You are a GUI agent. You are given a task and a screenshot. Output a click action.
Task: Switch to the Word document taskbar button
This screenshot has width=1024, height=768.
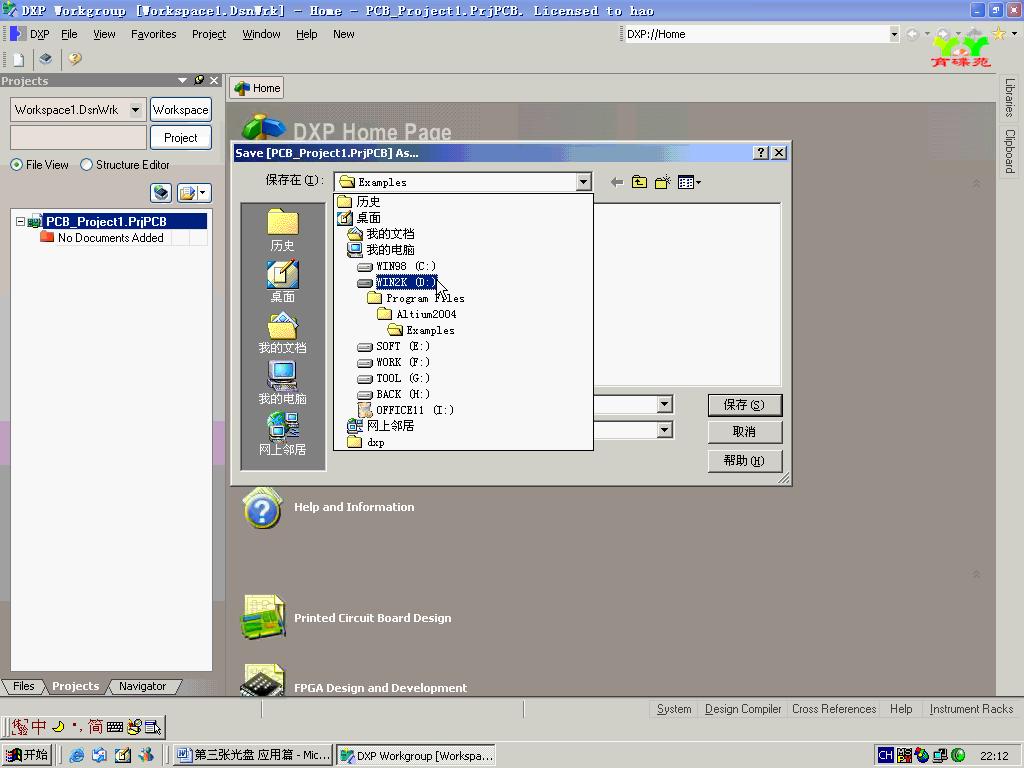pyautogui.click(x=253, y=755)
